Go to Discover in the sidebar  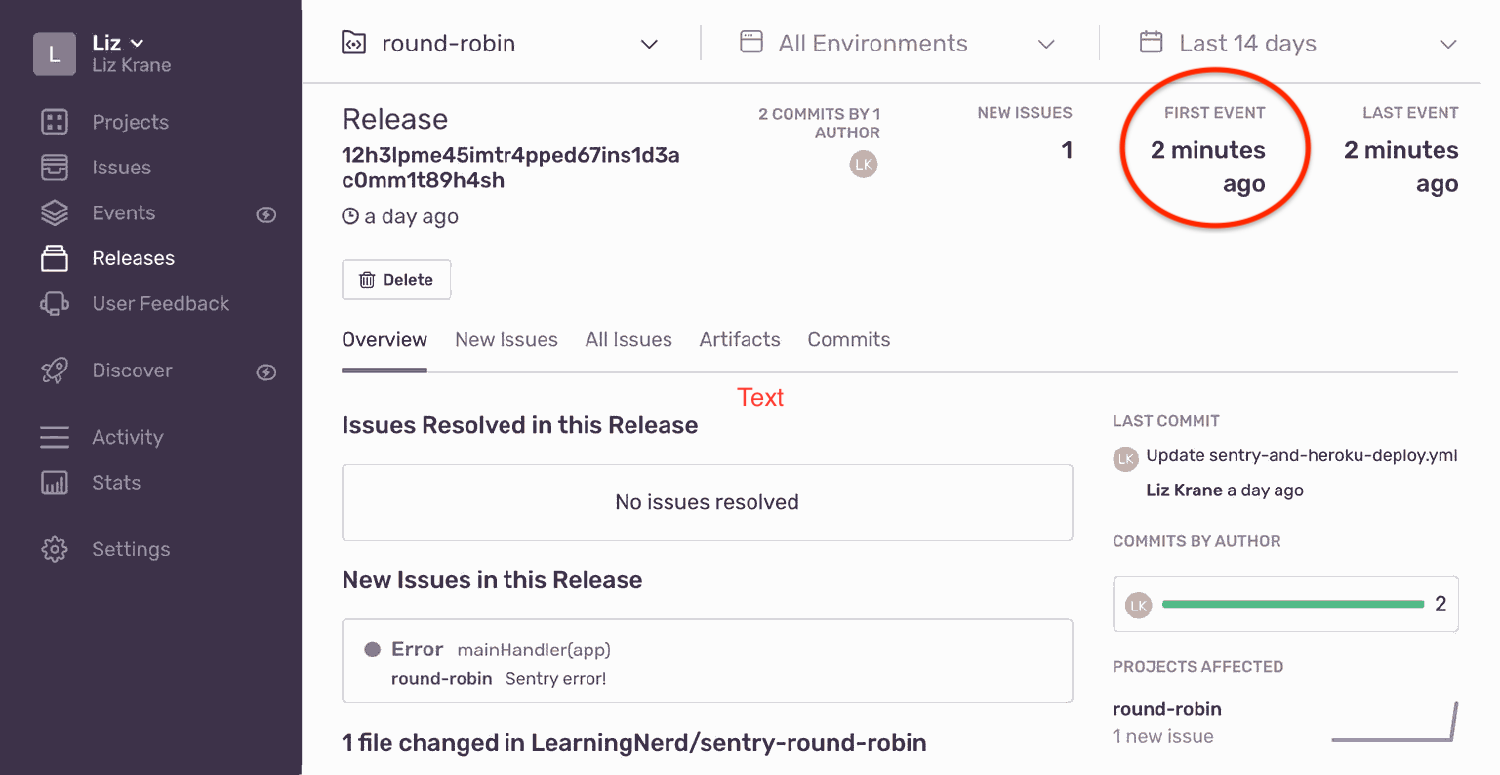(132, 370)
